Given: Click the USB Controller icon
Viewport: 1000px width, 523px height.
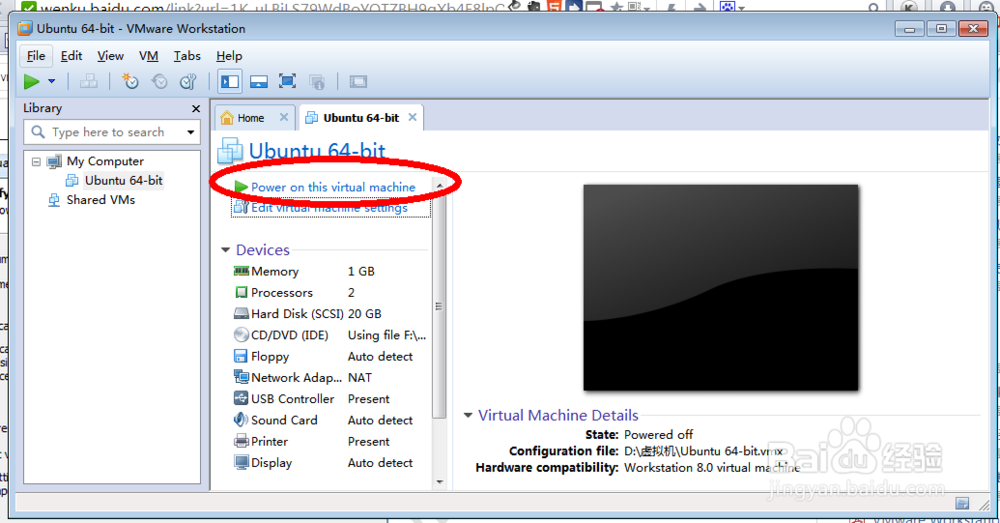Looking at the screenshot, I should coord(241,399).
